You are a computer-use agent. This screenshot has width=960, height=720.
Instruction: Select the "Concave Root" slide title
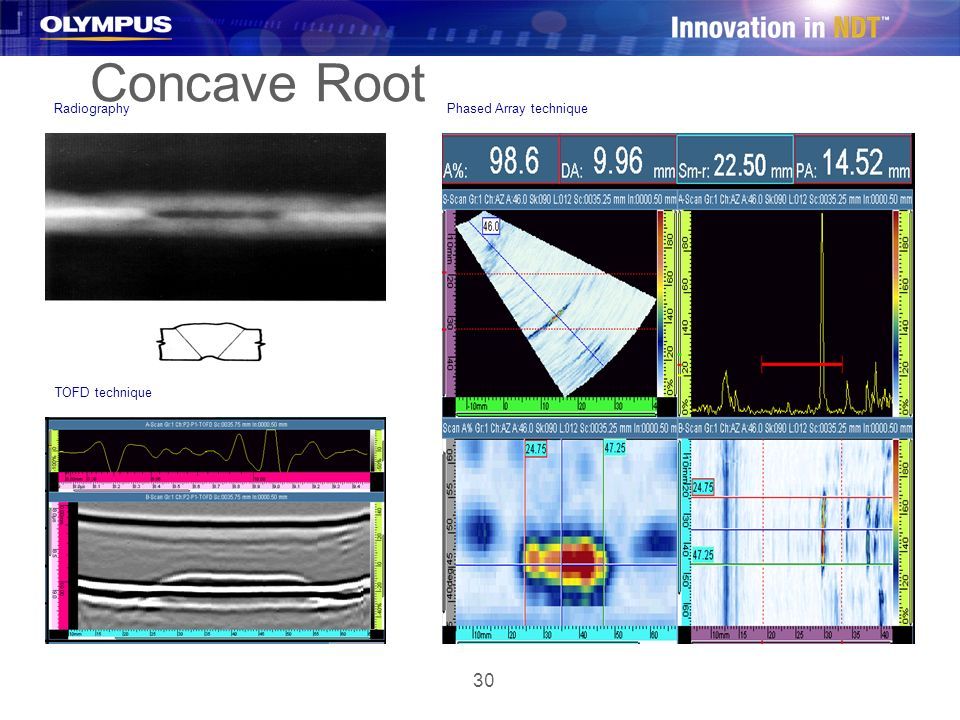[258, 83]
